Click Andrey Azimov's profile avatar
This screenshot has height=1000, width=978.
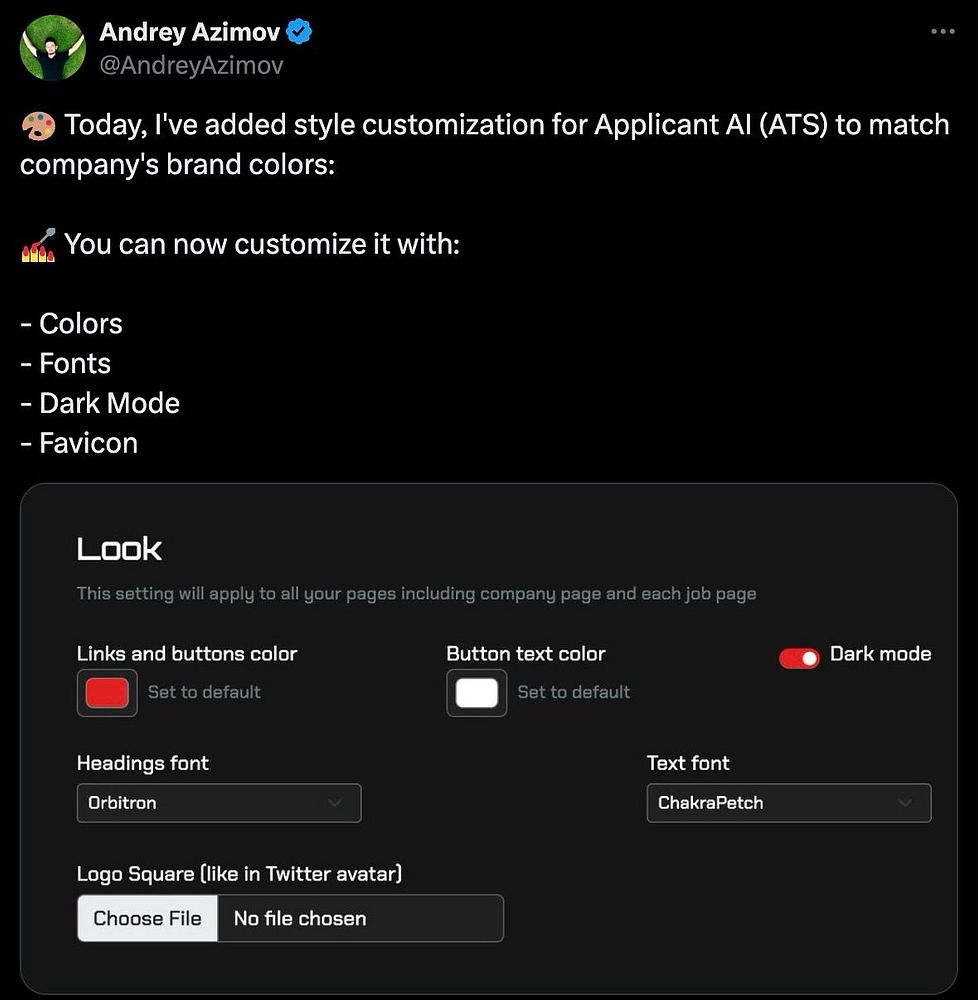[53, 48]
